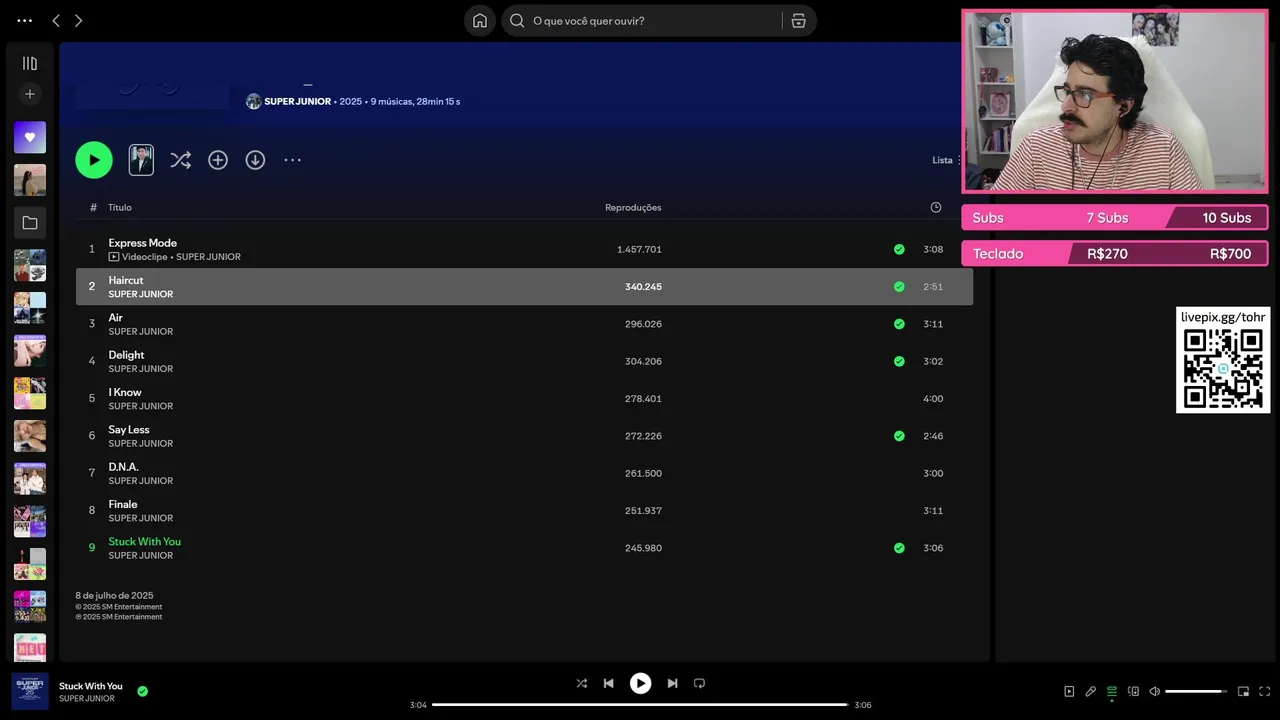Open Now Playing view icon
This screenshot has width=1280, height=720.
[1069, 691]
